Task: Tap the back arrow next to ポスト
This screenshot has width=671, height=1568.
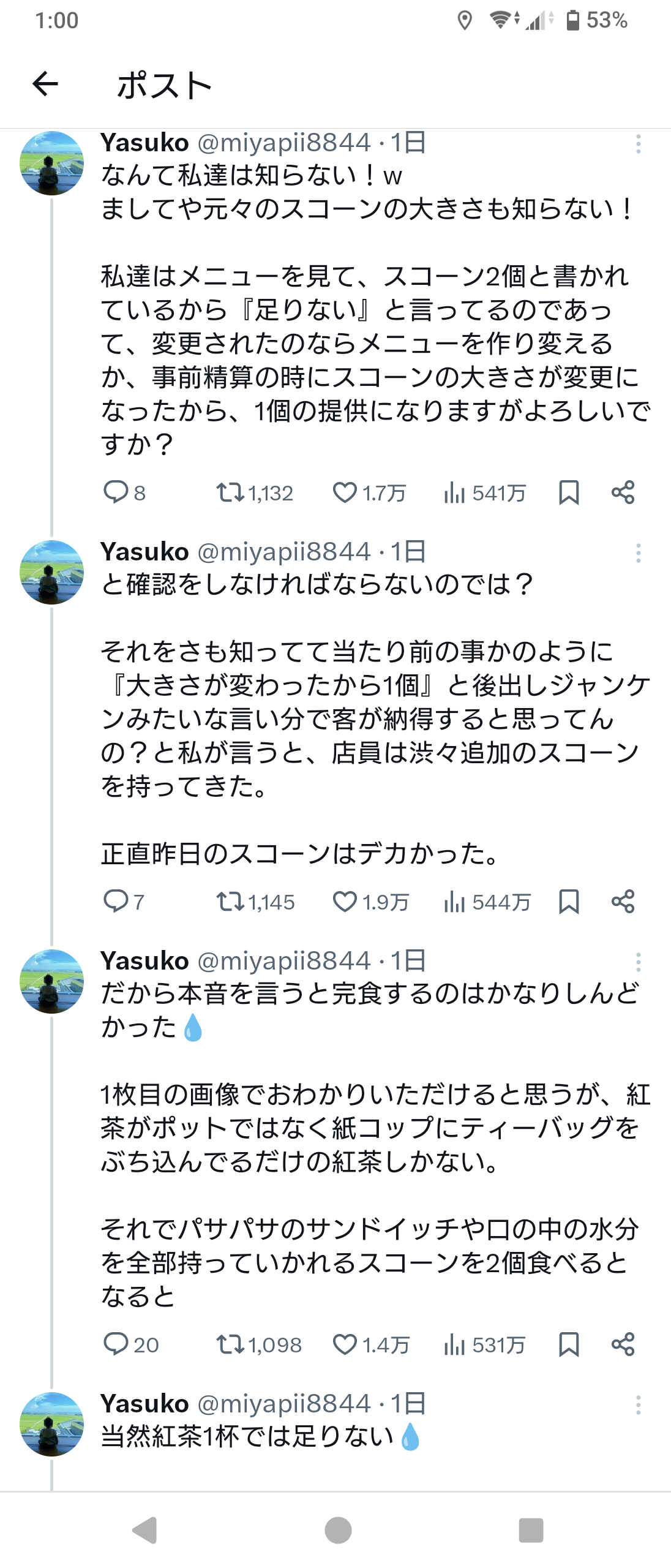Action: pos(45,84)
